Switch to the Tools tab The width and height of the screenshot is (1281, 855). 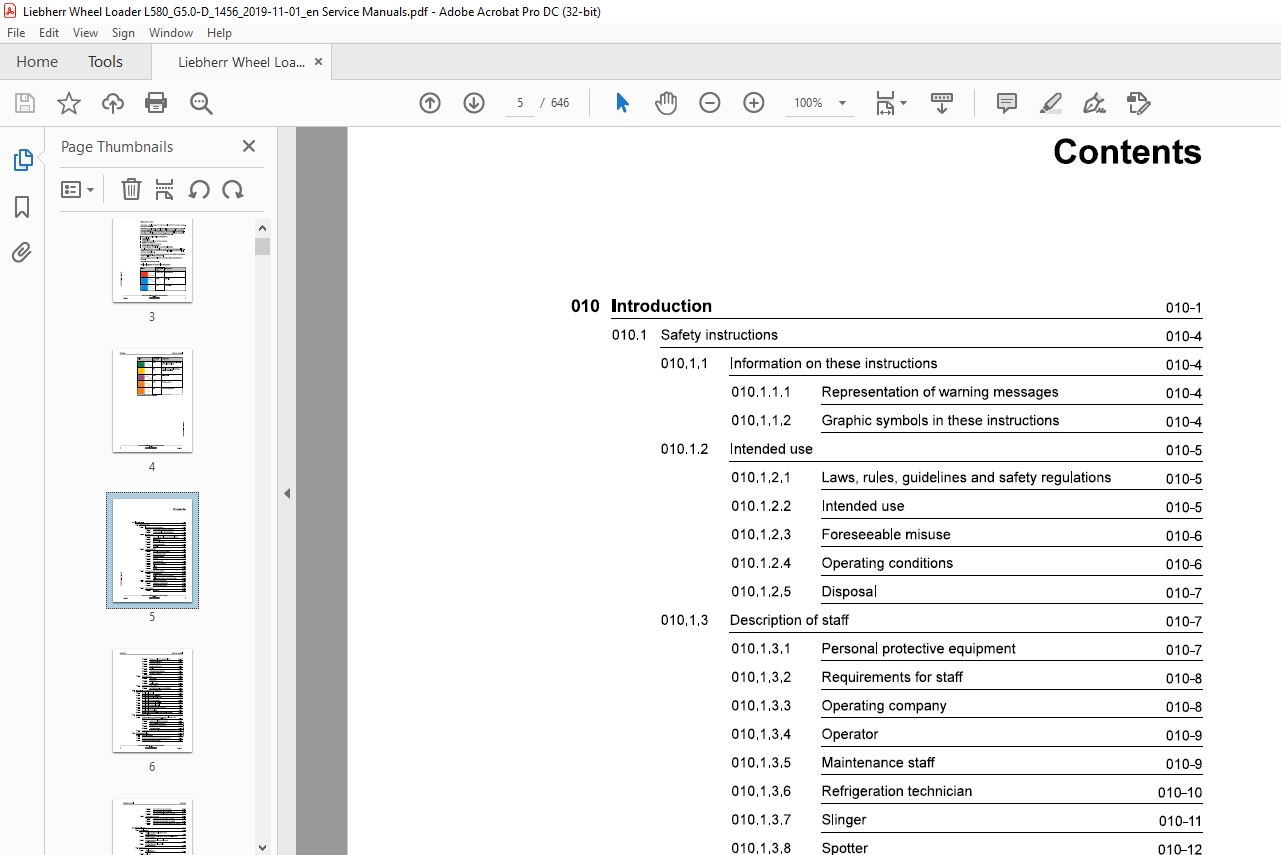pyautogui.click(x=105, y=61)
